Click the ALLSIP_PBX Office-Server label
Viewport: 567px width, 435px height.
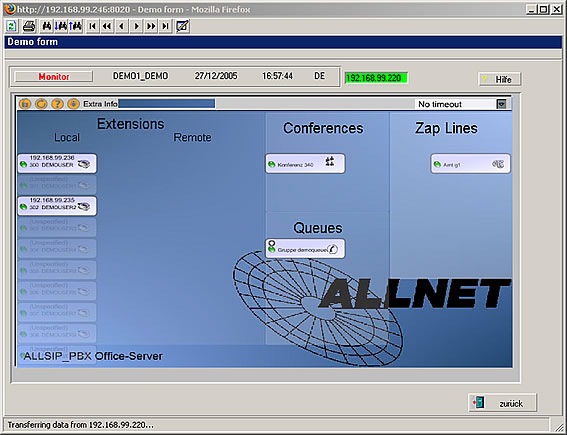click(93, 356)
